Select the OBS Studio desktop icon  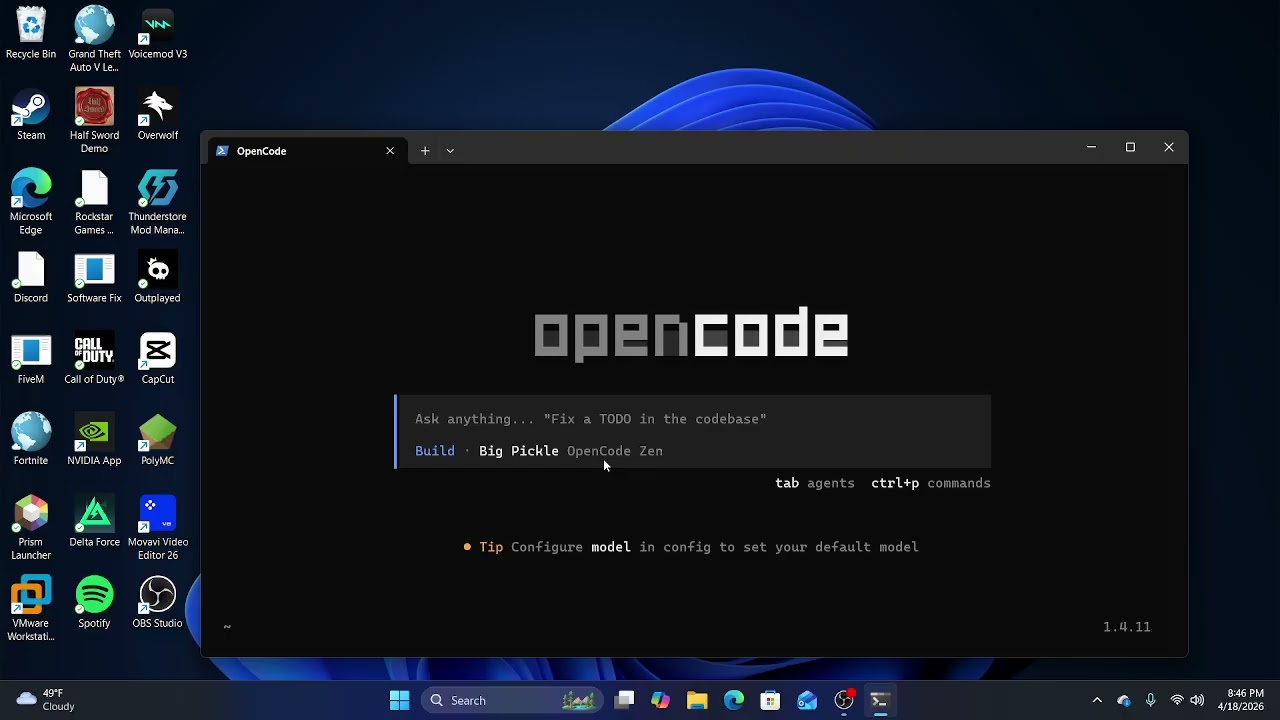pyautogui.click(x=157, y=603)
